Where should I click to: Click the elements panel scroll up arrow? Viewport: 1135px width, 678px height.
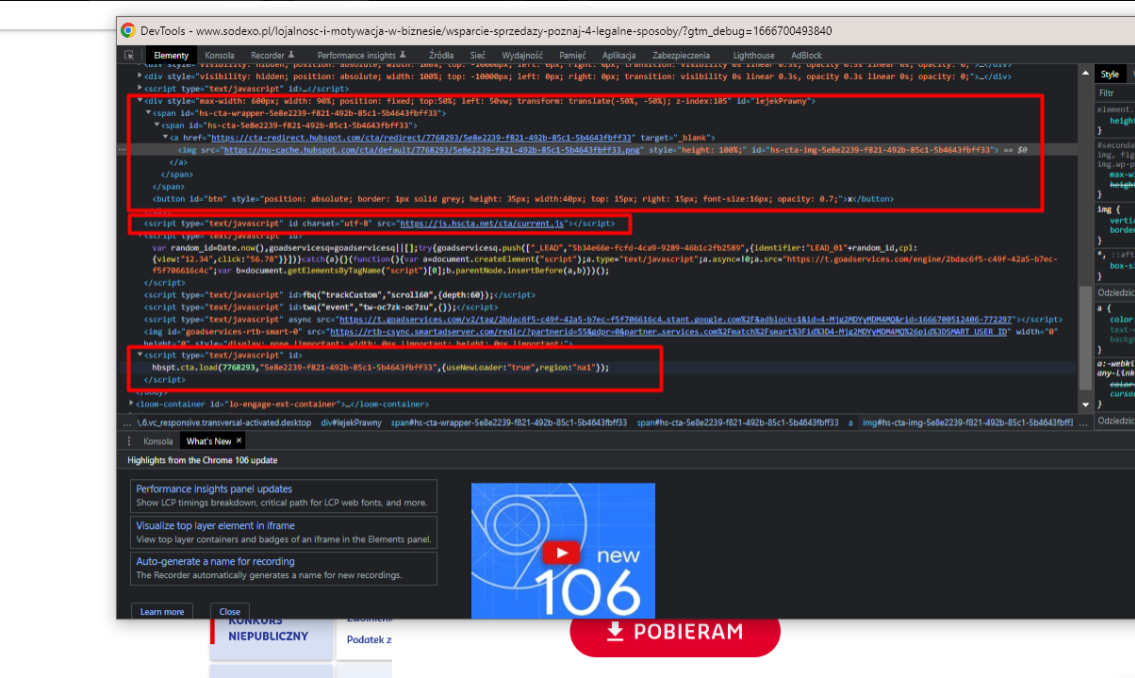(x=1085, y=73)
